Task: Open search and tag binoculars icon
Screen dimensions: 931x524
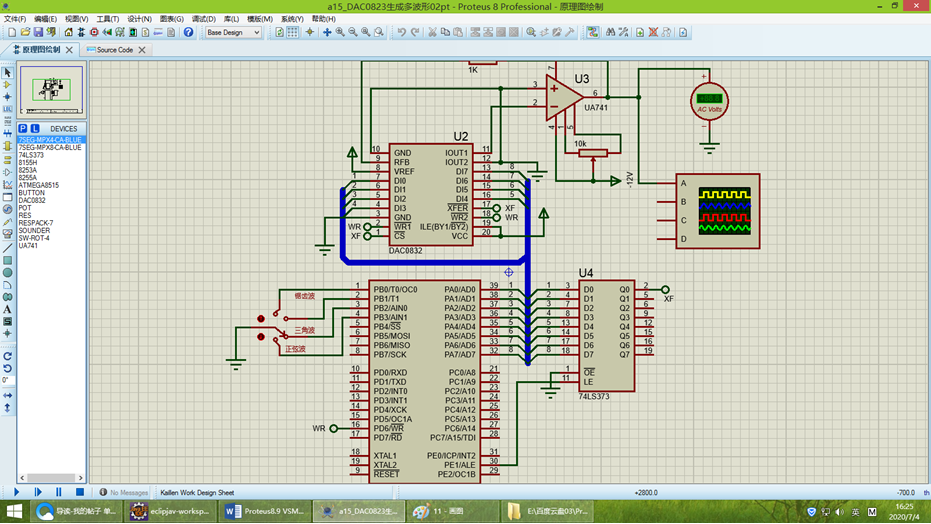Action: click(x=610, y=33)
